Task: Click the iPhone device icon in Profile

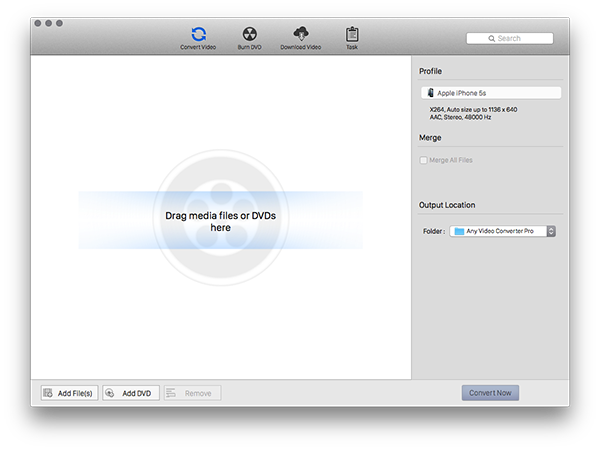Action: tap(430, 93)
